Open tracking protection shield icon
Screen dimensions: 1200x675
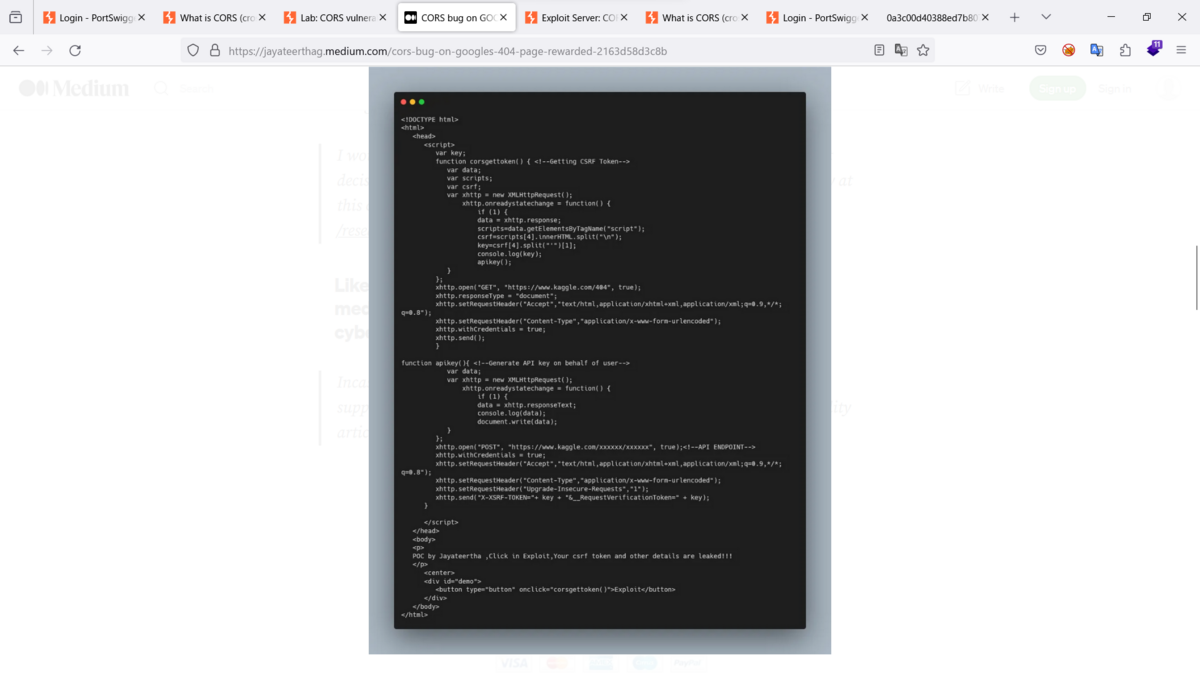pyautogui.click(x=193, y=50)
